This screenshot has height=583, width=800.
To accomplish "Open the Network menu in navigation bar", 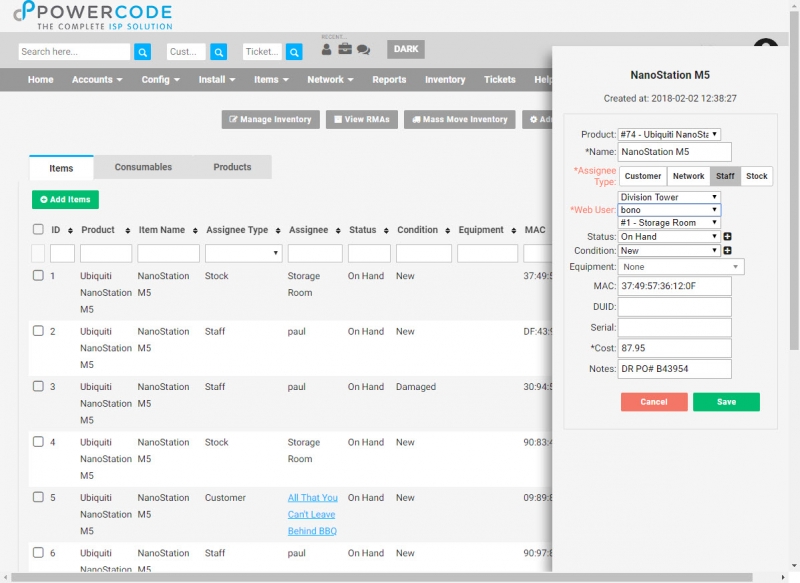I will point(330,80).
